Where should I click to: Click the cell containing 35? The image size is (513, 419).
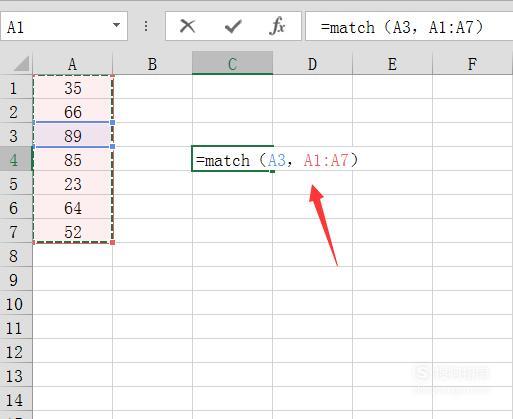[x=73, y=88]
